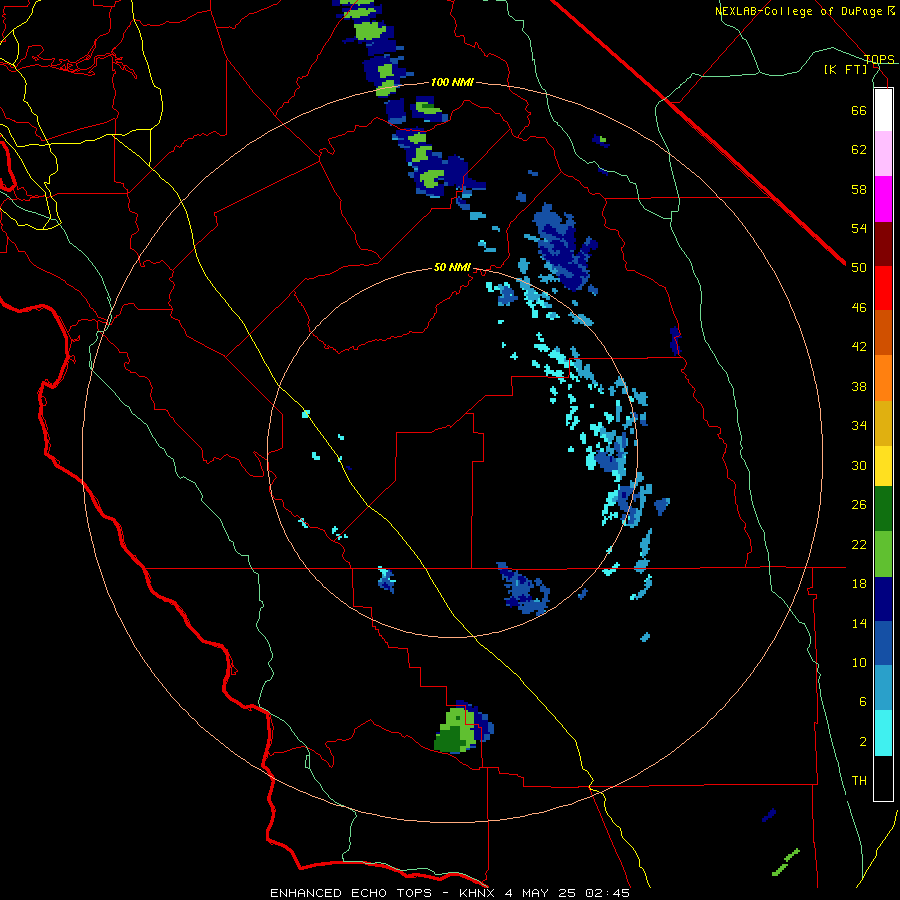Click the 62 legend value
Screen dimensions: 900x900
pyautogui.click(x=859, y=150)
